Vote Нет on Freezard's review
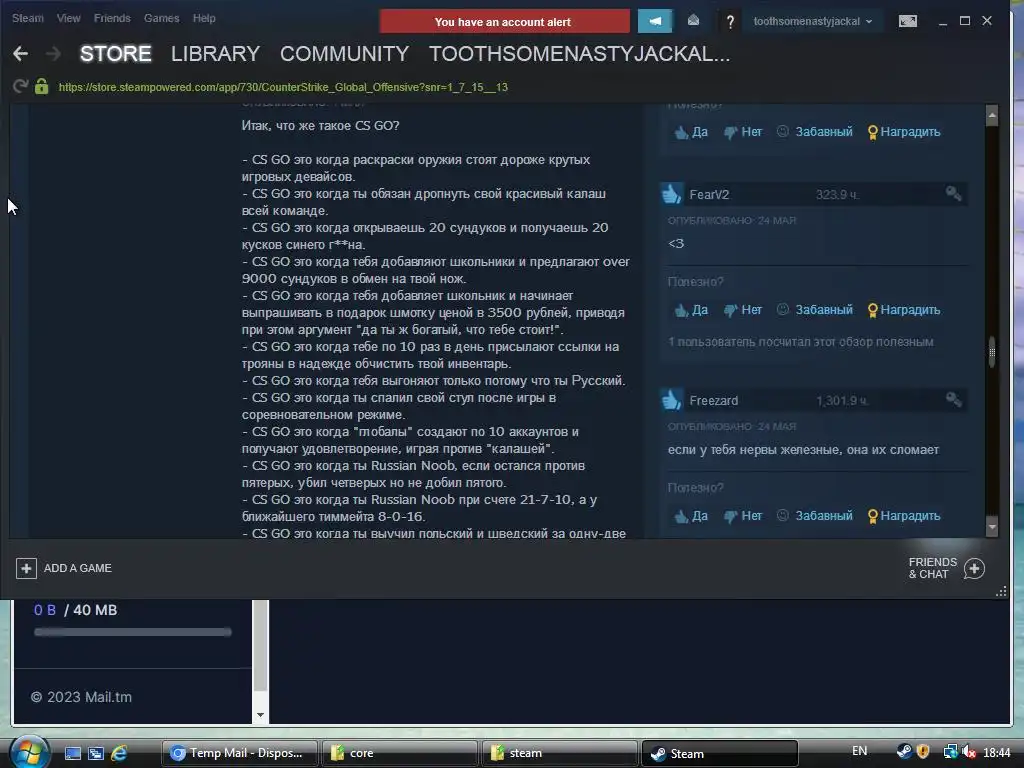Image resolution: width=1024 pixels, height=768 pixels. coord(743,516)
